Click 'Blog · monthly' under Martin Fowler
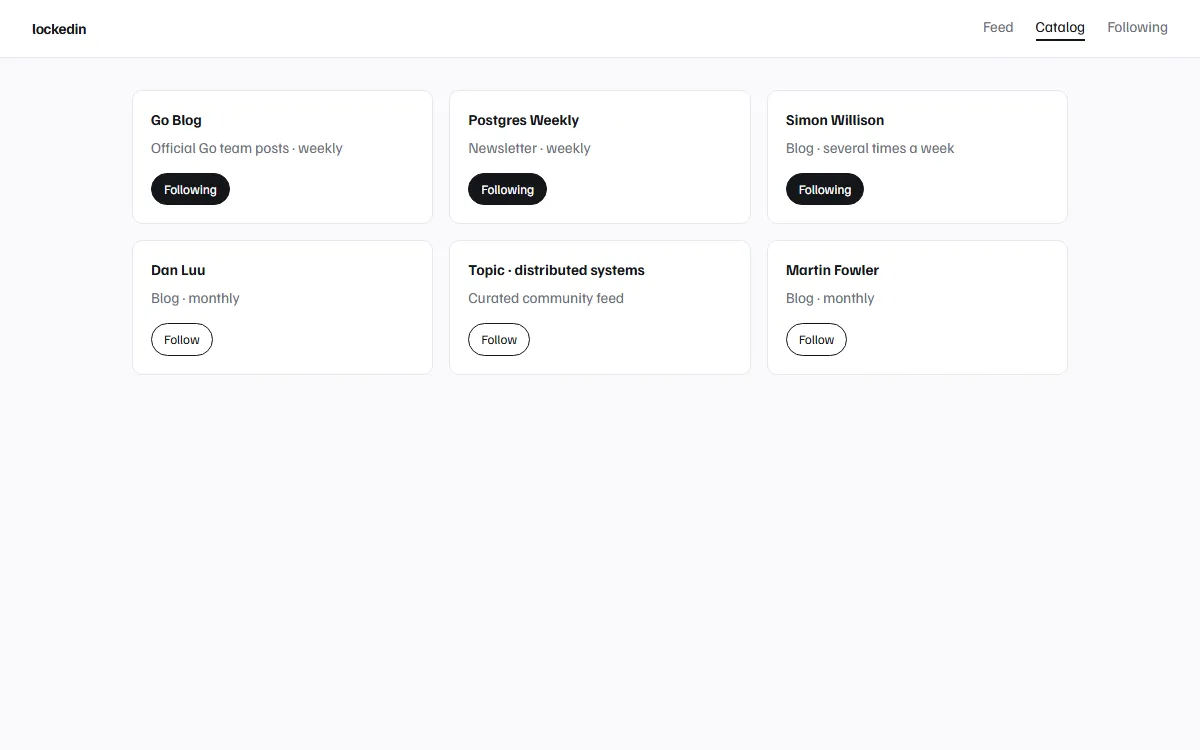 point(830,298)
